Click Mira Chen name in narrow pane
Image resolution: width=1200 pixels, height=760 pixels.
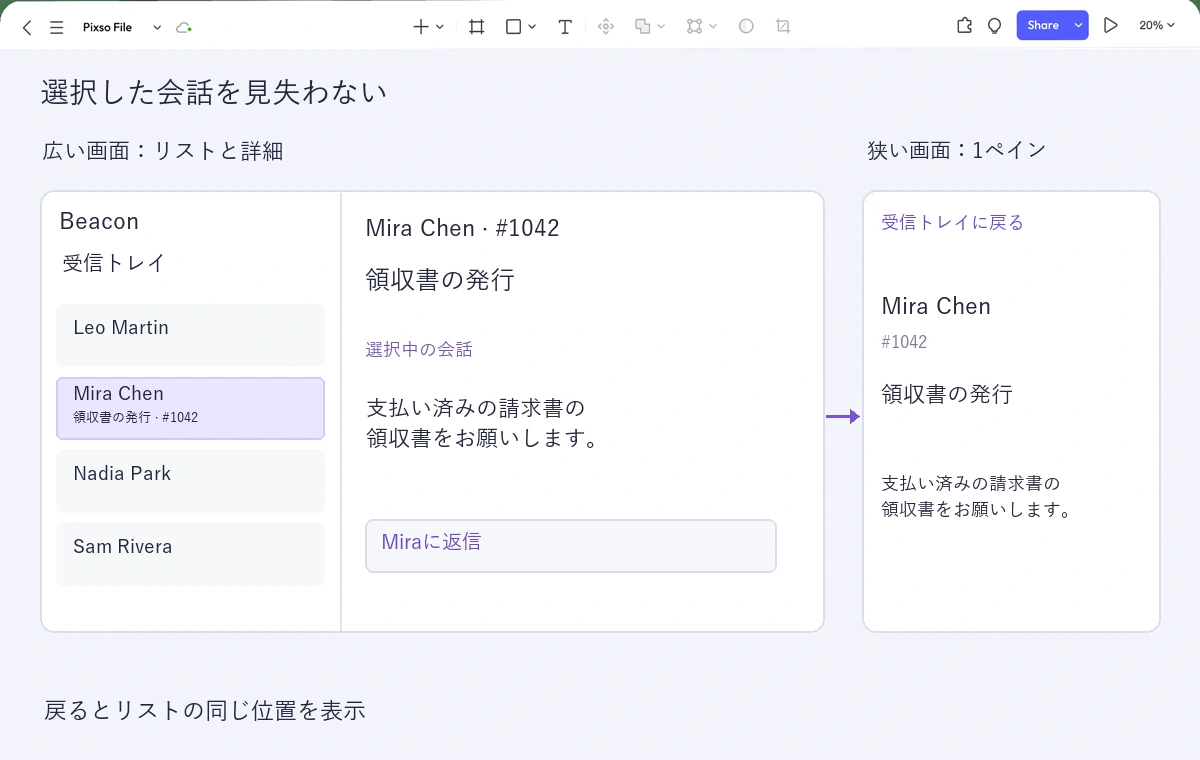tap(936, 306)
